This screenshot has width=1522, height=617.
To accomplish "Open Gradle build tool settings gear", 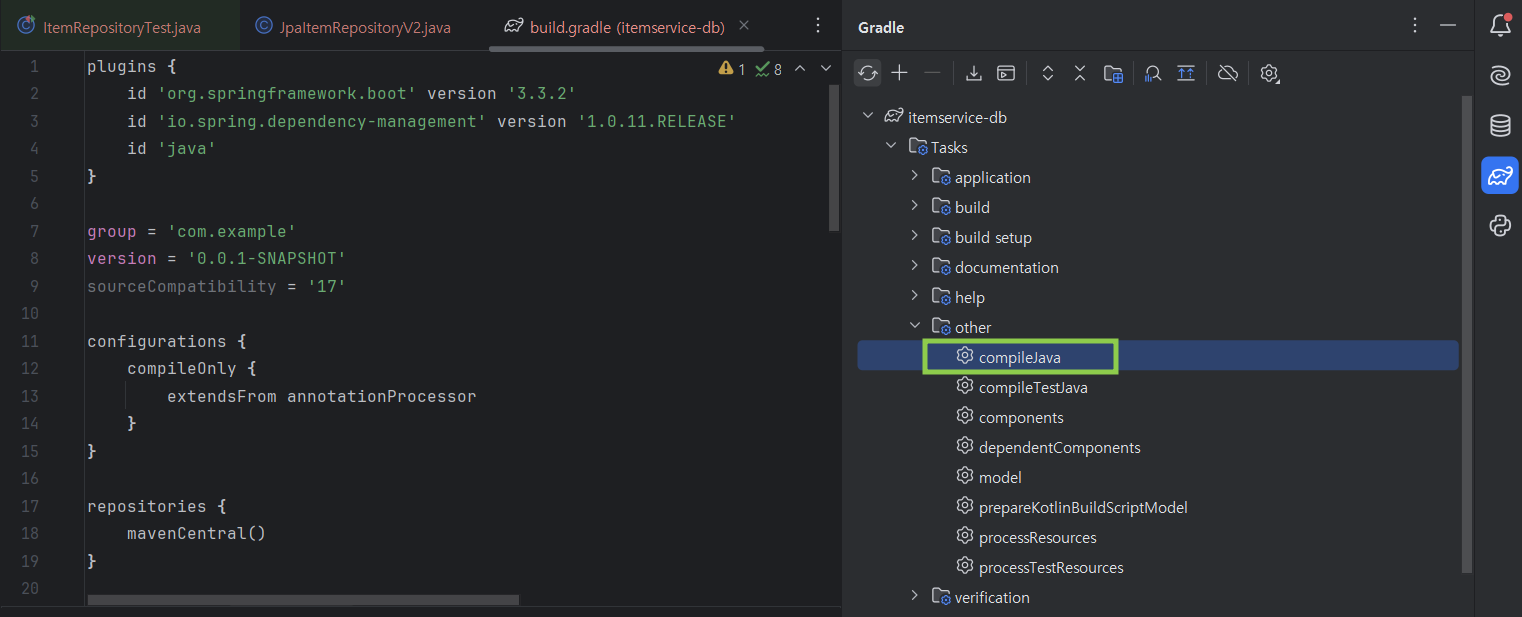I will (x=1270, y=73).
